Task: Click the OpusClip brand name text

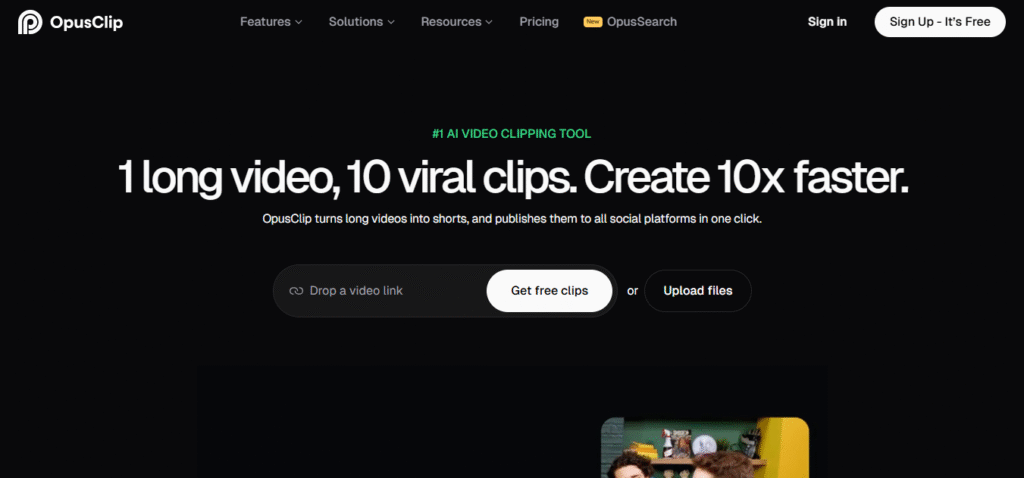Action: pos(86,22)
